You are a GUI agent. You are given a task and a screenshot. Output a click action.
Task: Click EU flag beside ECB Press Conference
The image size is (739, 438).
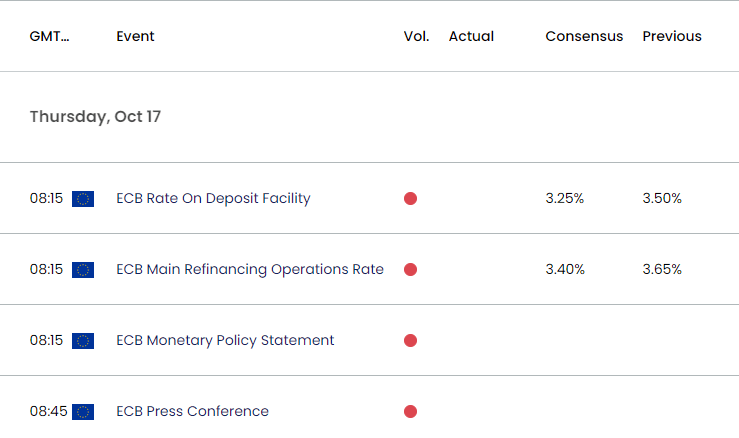[83, 412]
